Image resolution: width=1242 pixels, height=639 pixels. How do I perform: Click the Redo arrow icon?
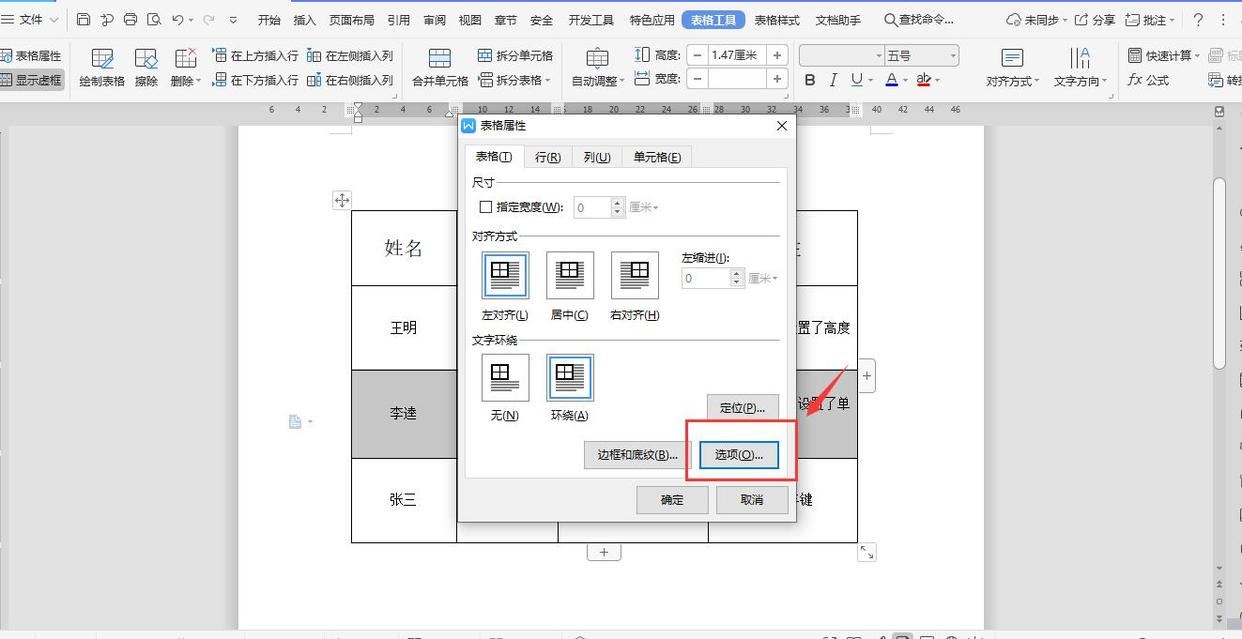pyautogui.click(x=208, y=20)
